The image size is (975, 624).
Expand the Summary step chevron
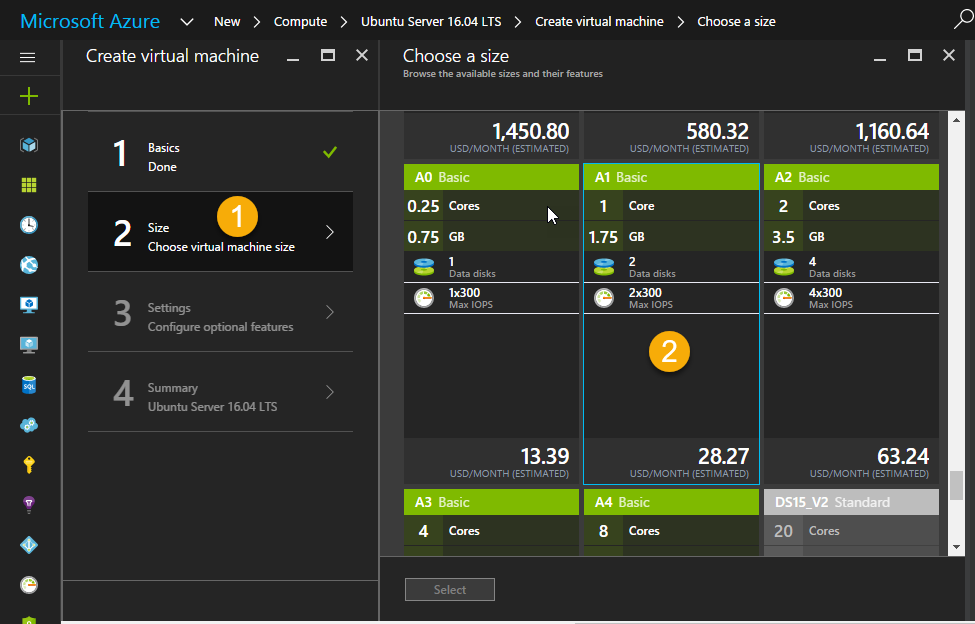330,392
